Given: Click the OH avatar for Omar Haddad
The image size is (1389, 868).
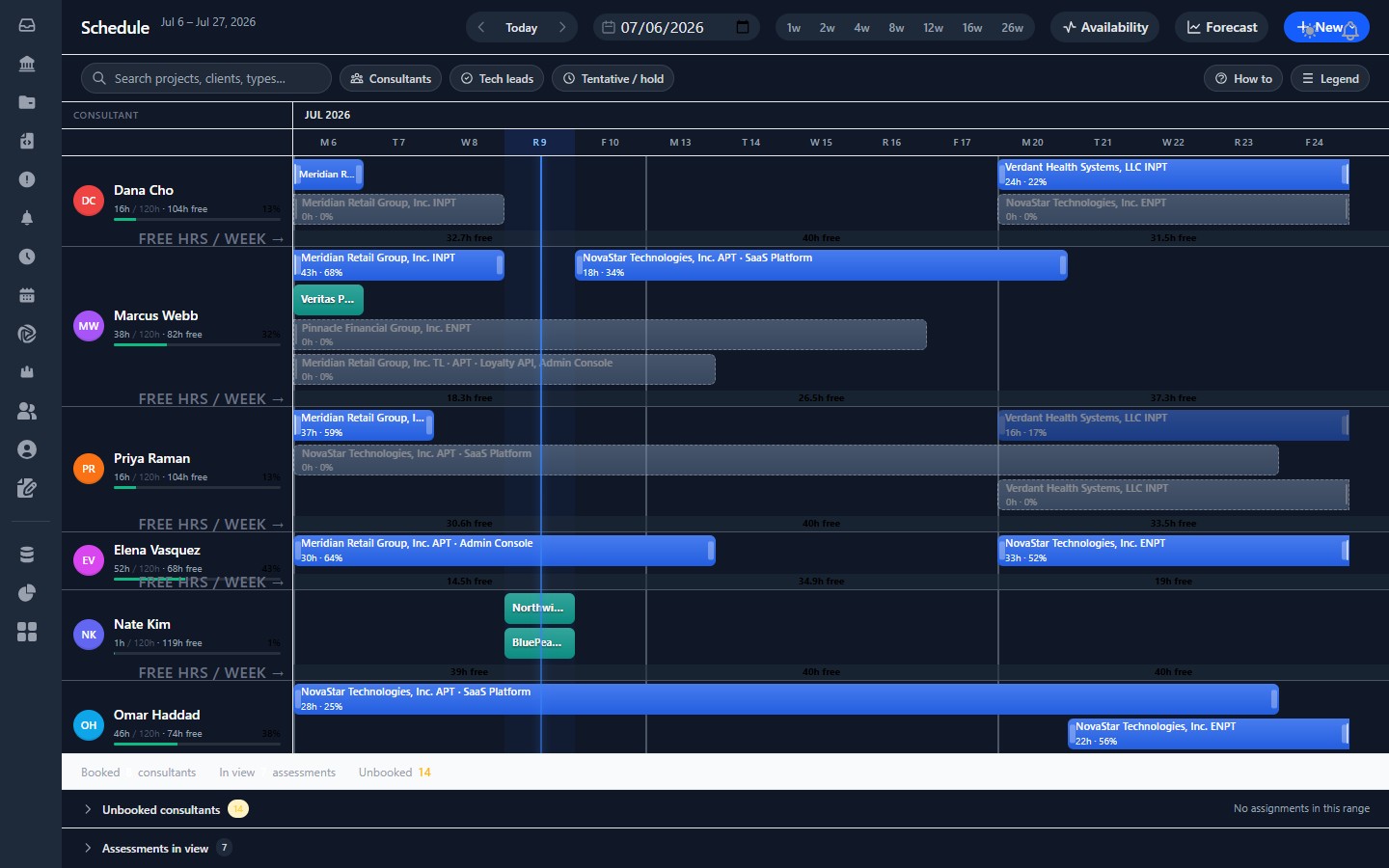Looking at the screenshot, I should [89, 725].
